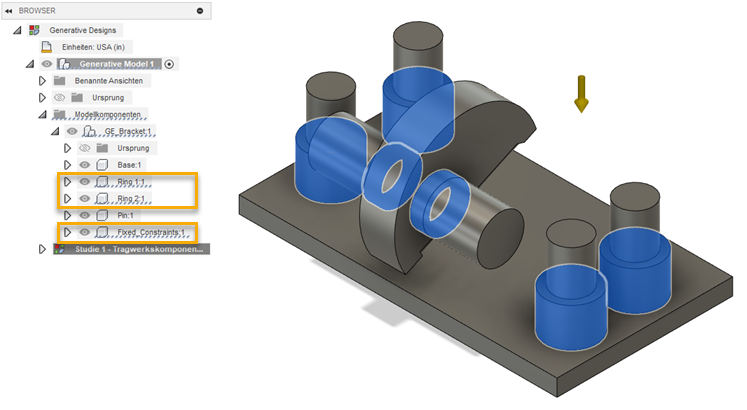
Task: Activate Generative Model 1 radio button
Action: (x=169, y=64)
